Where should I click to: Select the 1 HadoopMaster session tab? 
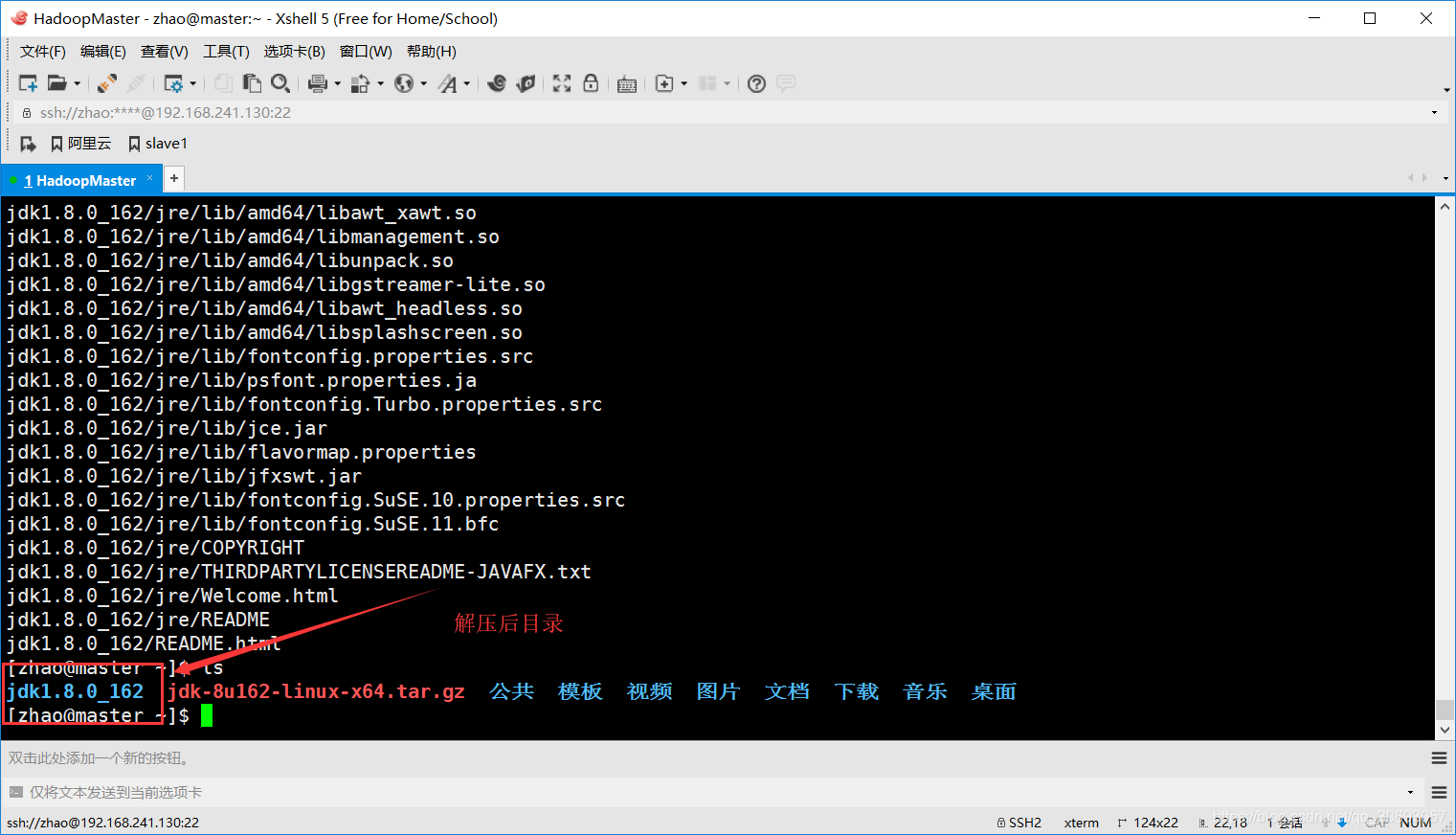click(x=80, y=180)
